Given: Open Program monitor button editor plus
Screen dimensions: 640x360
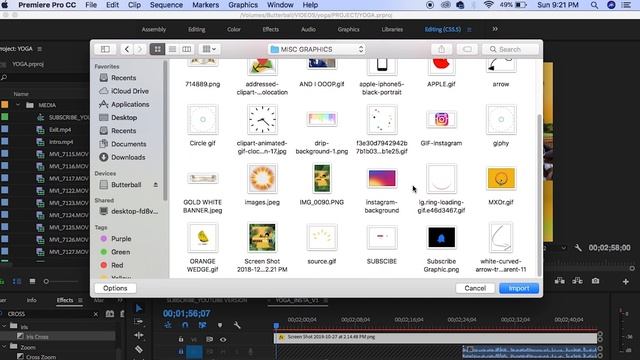Looking at the screenshot, I should tap(625, 282).
